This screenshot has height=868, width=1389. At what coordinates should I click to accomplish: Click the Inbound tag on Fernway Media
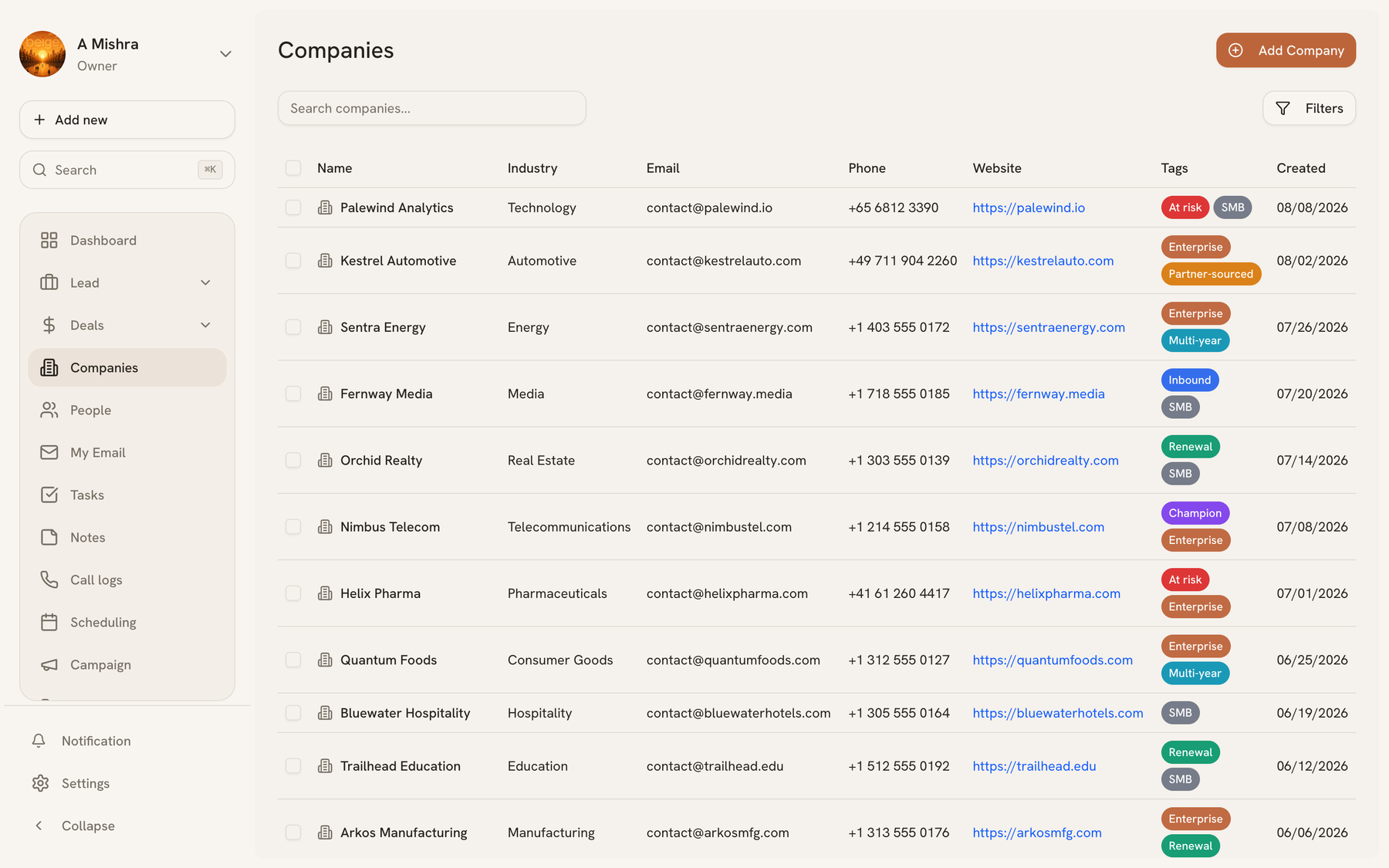1190,380
